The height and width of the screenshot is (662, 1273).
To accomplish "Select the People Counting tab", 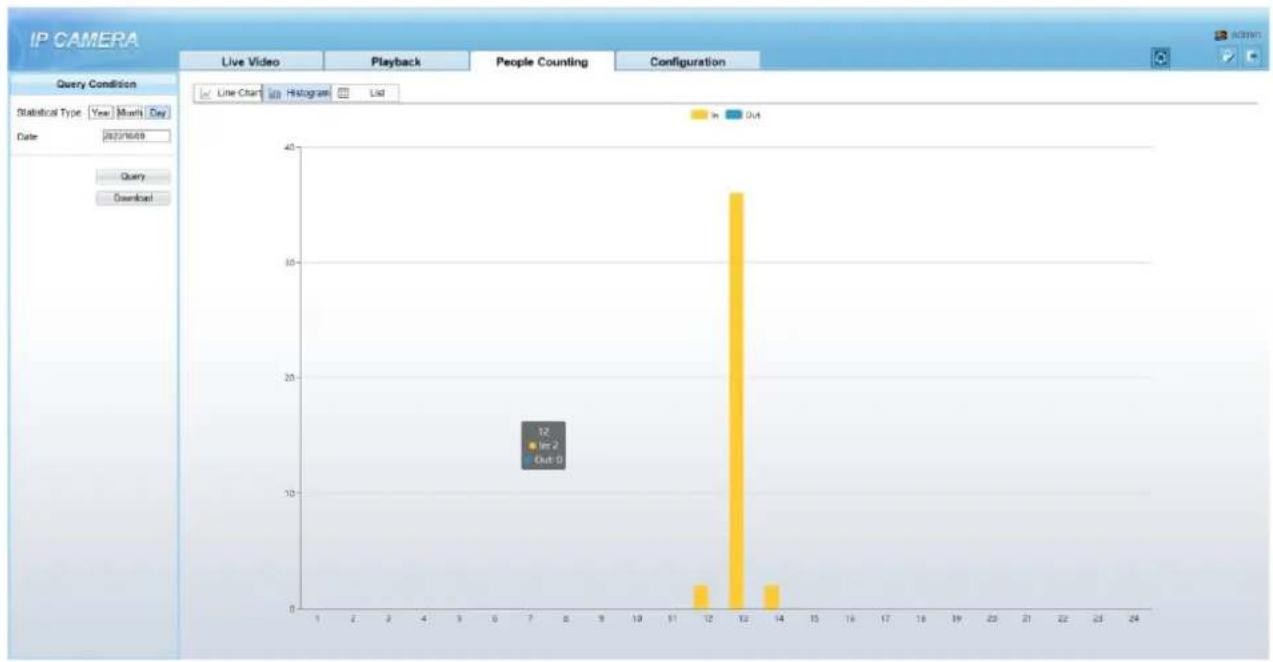I will pos(542,62).
